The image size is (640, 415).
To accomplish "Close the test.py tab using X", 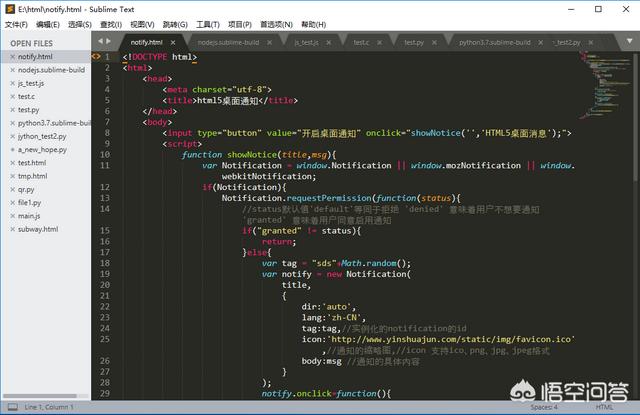I will pos(433,43).
